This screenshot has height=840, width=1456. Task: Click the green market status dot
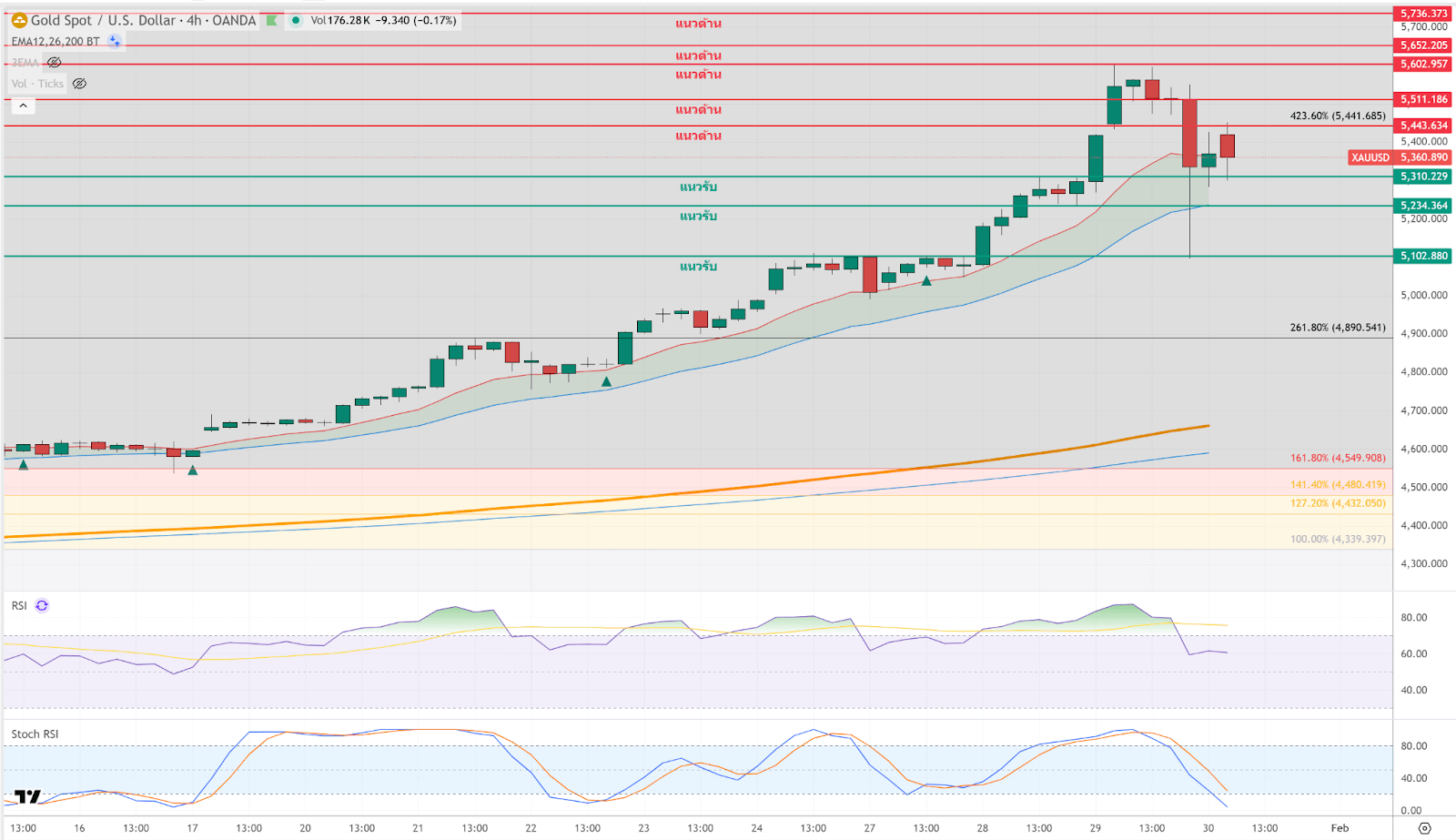click(x=296, y=20)
